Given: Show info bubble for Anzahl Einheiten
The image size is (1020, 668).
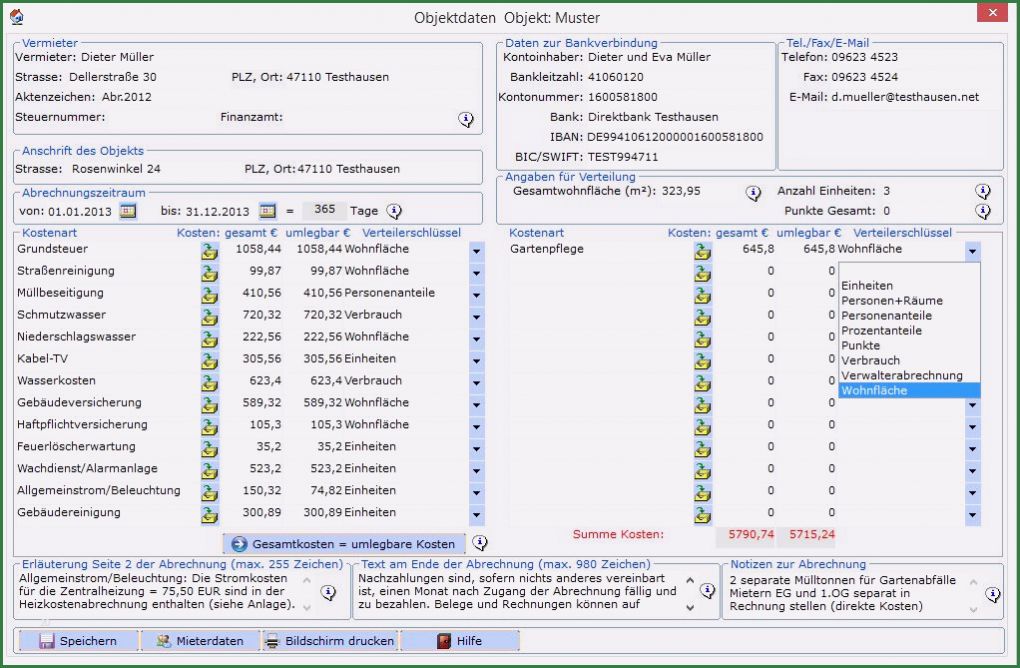Looking at the screenshot, I should [x=982, y=191].
